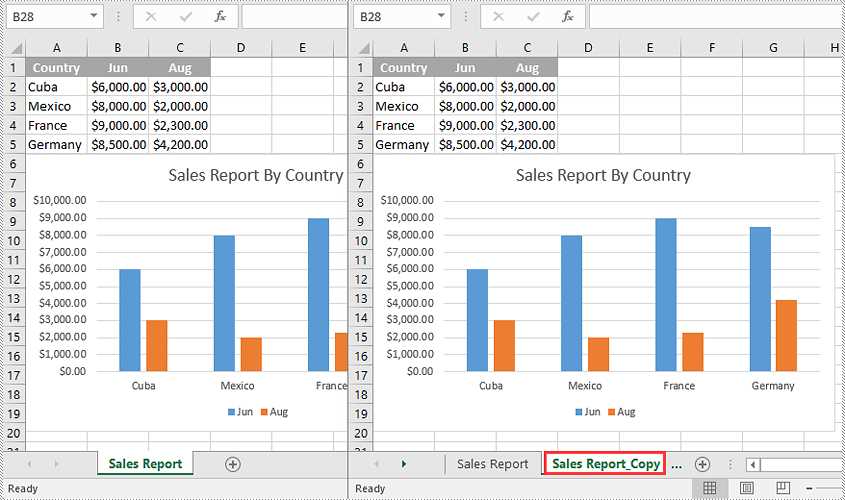The image size is (845, 500).
Task: Switch to Page Layout view
Action: (x=746, y=488)
